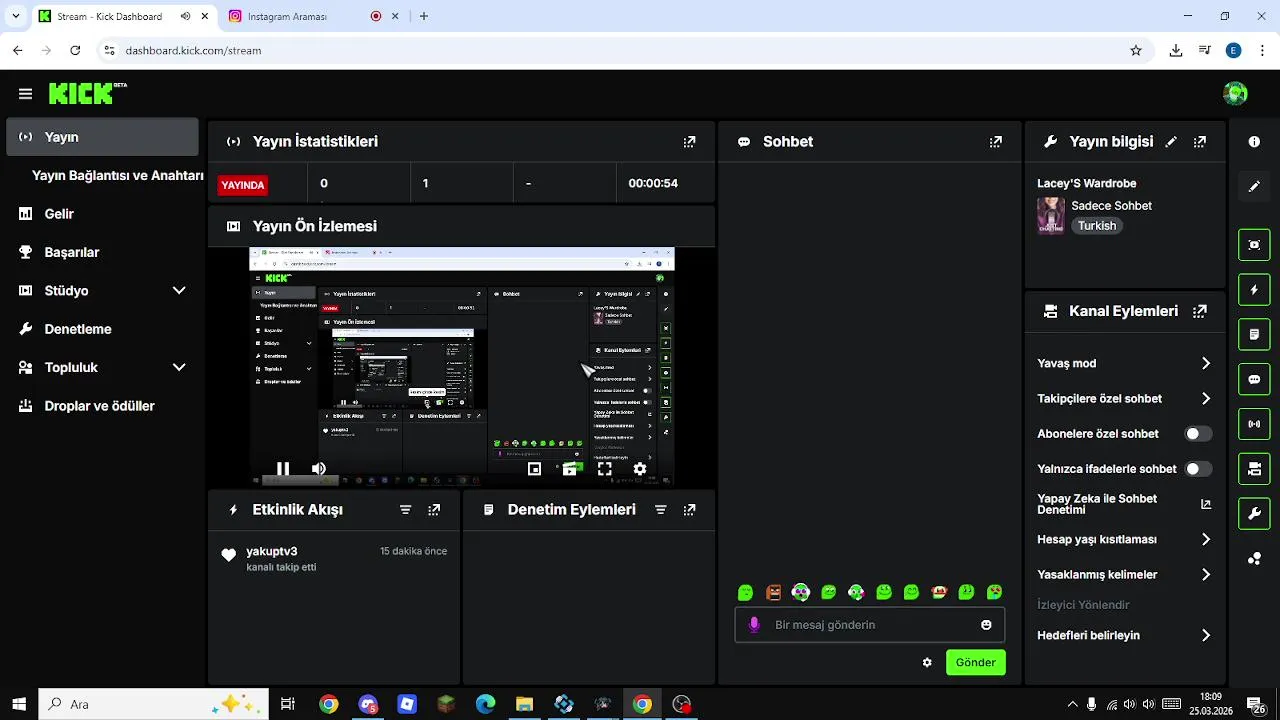Image resolution: width=1280 pixels, height=720 pixels.
Task: Open the Sadece Sohbet category
Action: click(1112, 206)
